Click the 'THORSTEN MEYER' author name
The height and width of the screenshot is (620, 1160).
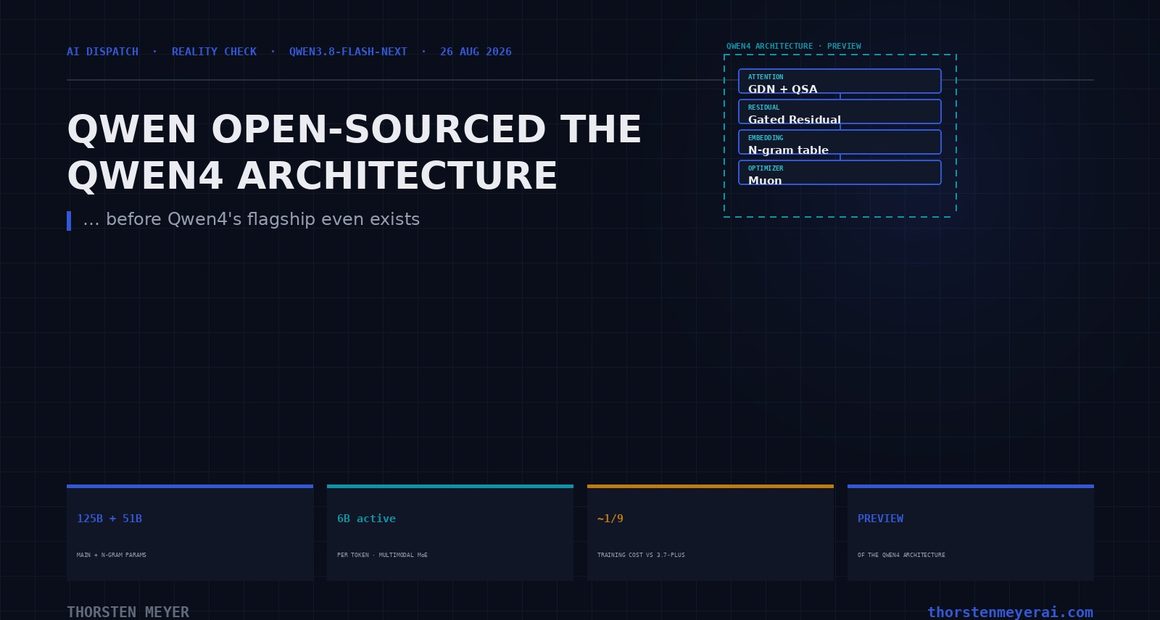coord(128,612)
